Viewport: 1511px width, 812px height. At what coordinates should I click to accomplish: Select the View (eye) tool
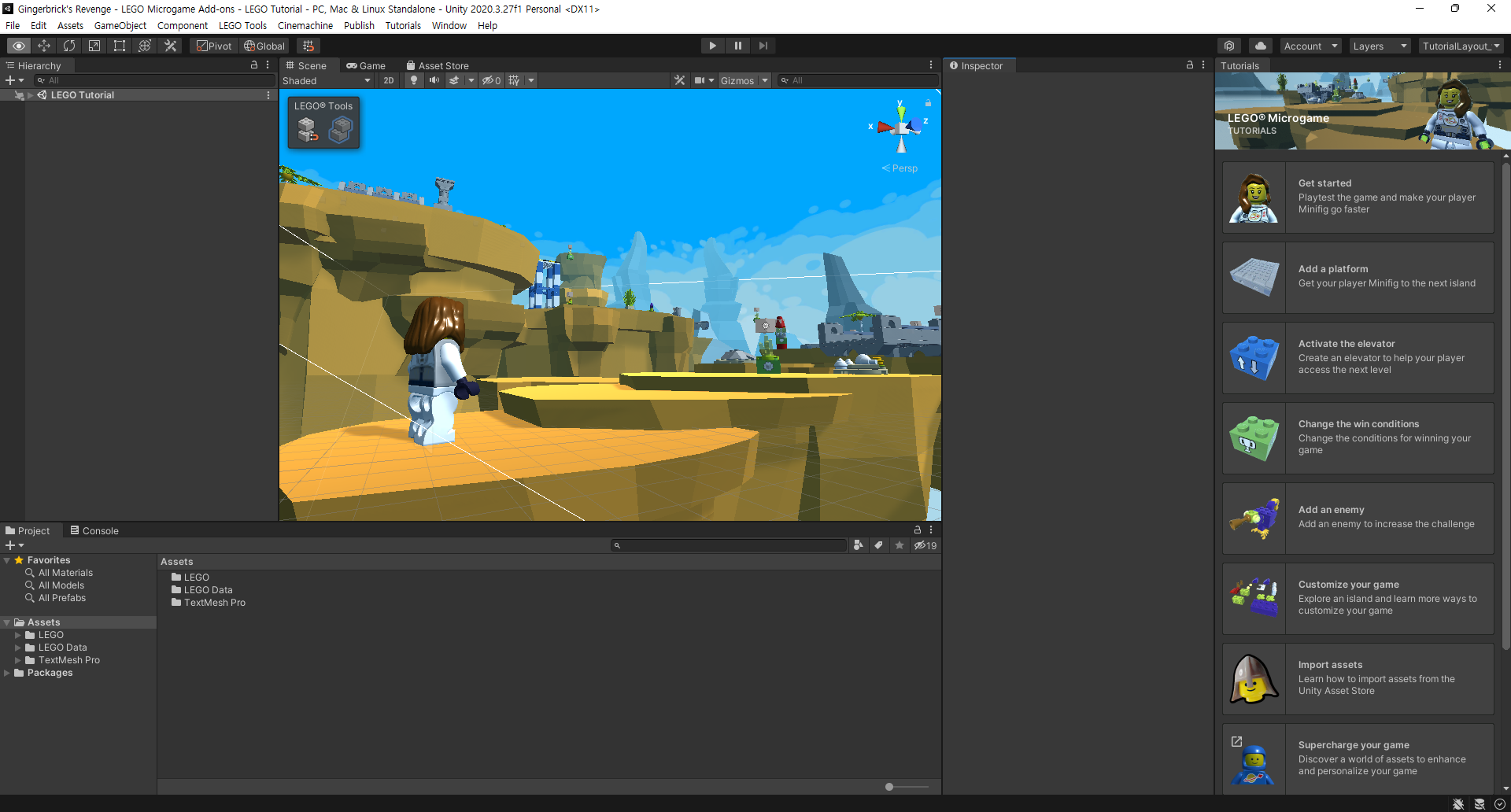click(19, 46)
